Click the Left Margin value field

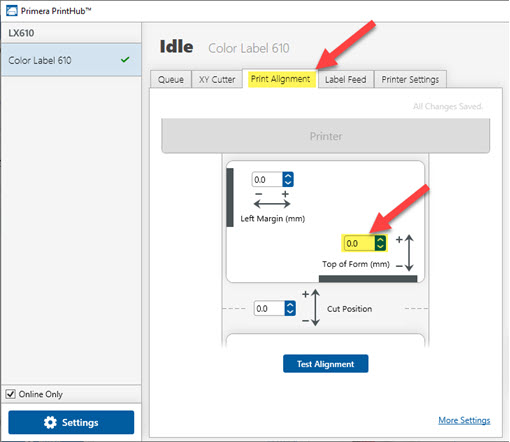267,180
